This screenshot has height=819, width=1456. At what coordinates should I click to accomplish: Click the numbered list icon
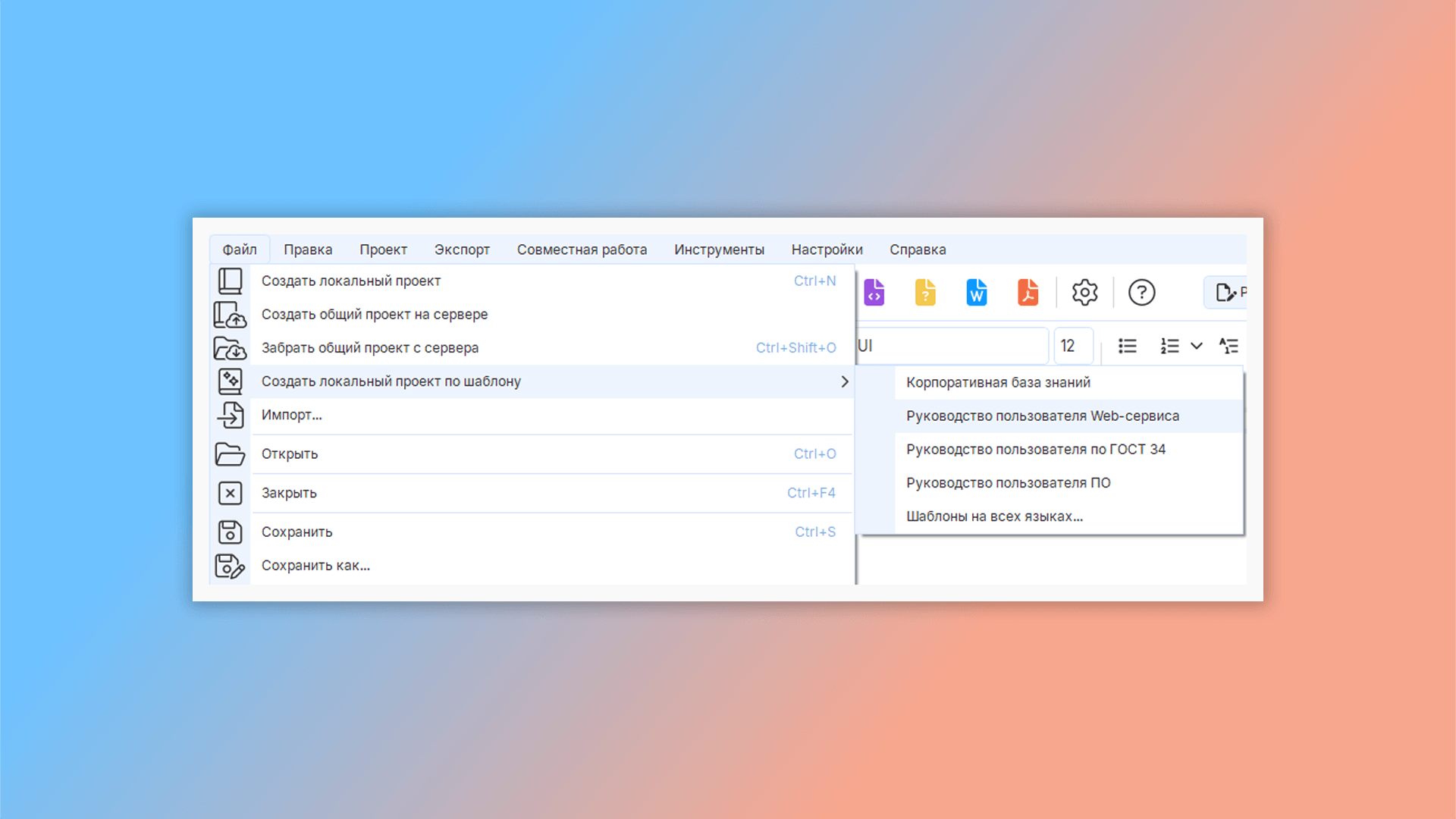click(1169, 346)
